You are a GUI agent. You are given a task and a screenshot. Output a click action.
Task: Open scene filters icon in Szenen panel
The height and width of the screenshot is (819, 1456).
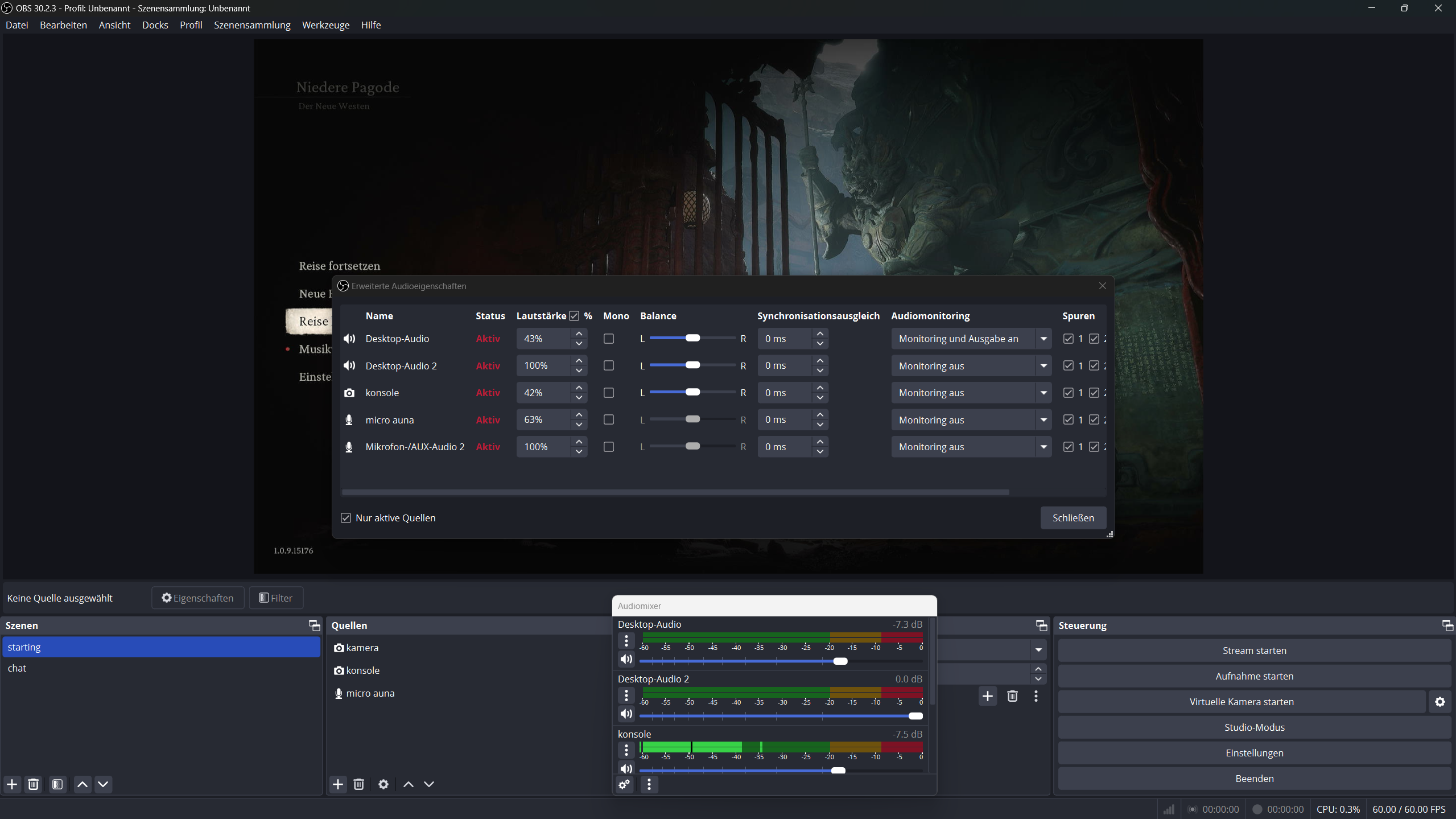coord(57,784)
